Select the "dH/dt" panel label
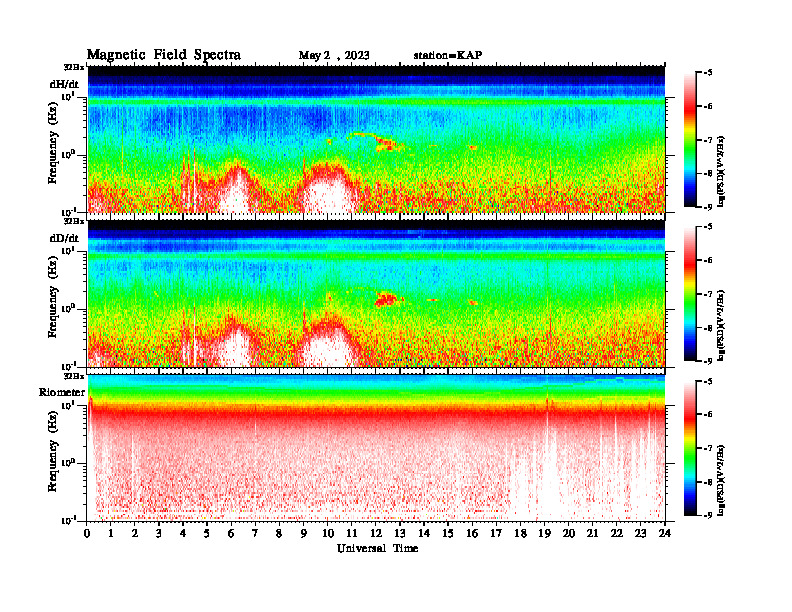This screenshot has width=792, height=612. 64,84
